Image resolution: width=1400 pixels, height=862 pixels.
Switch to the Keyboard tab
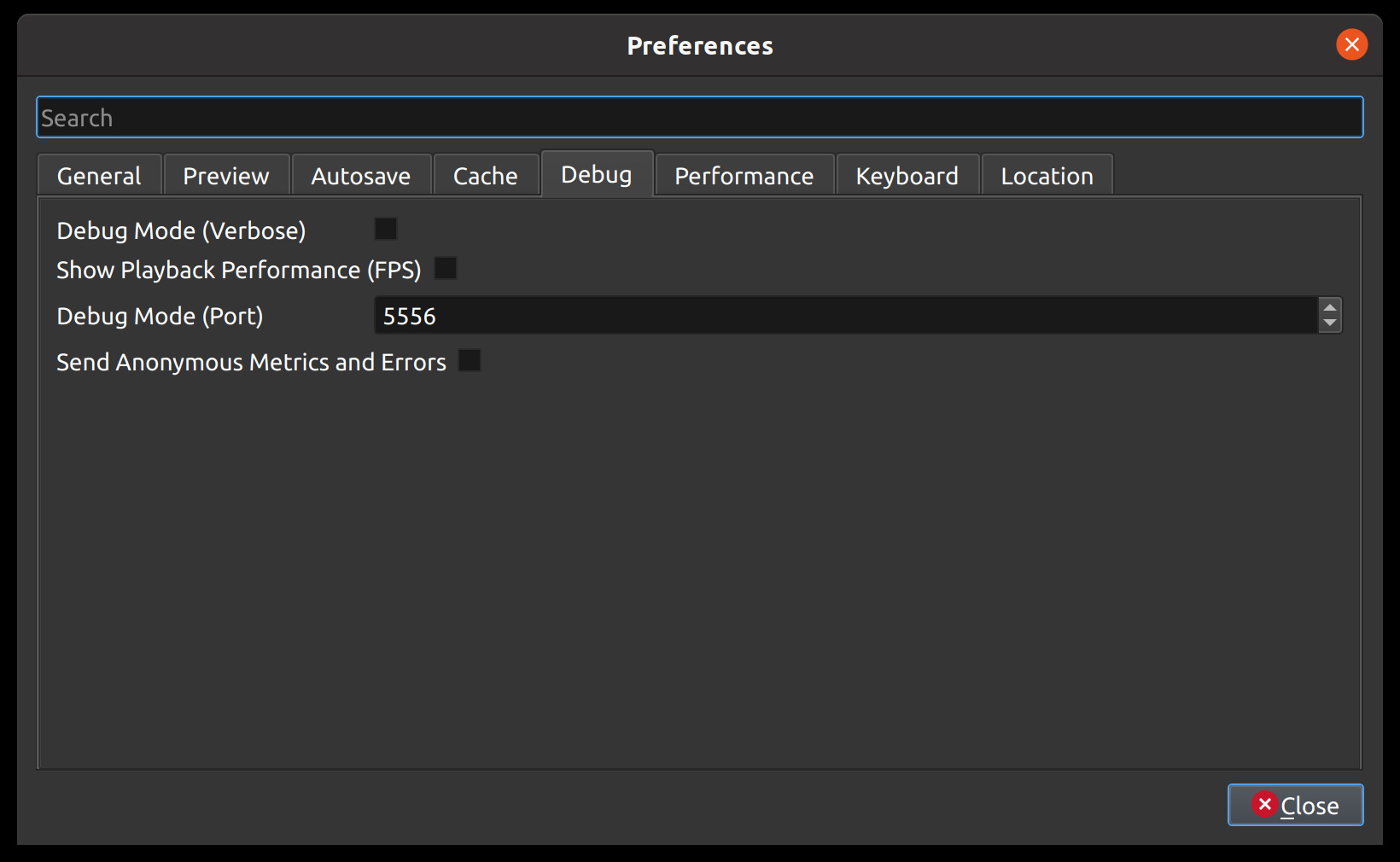[907, 175]
